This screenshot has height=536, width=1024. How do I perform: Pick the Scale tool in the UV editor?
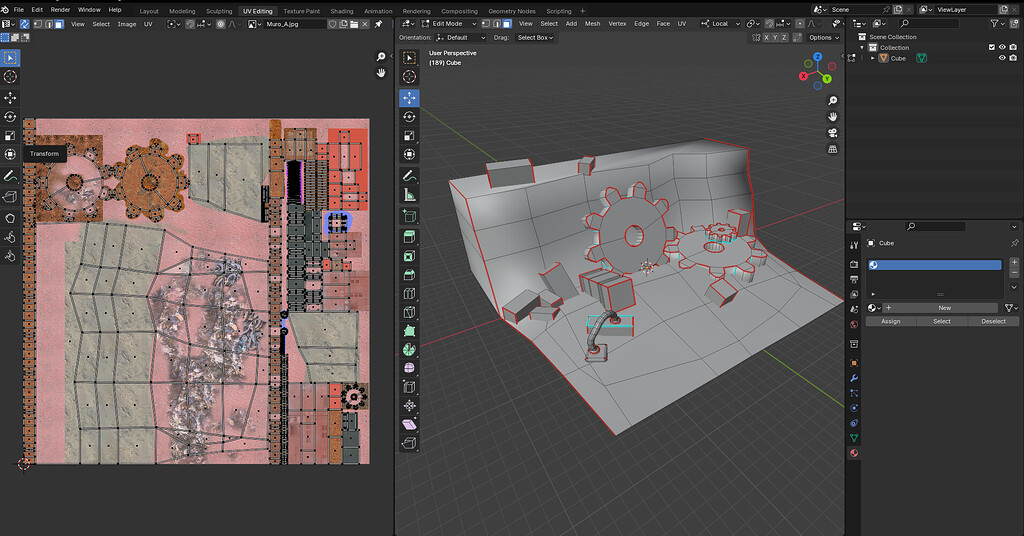click(x=10, y=135)
